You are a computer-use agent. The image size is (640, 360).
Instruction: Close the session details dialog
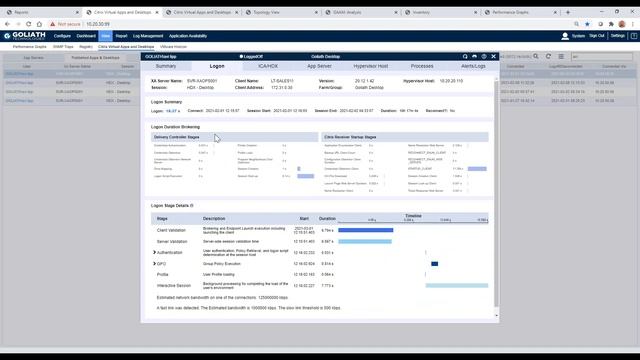click(493, 56)
